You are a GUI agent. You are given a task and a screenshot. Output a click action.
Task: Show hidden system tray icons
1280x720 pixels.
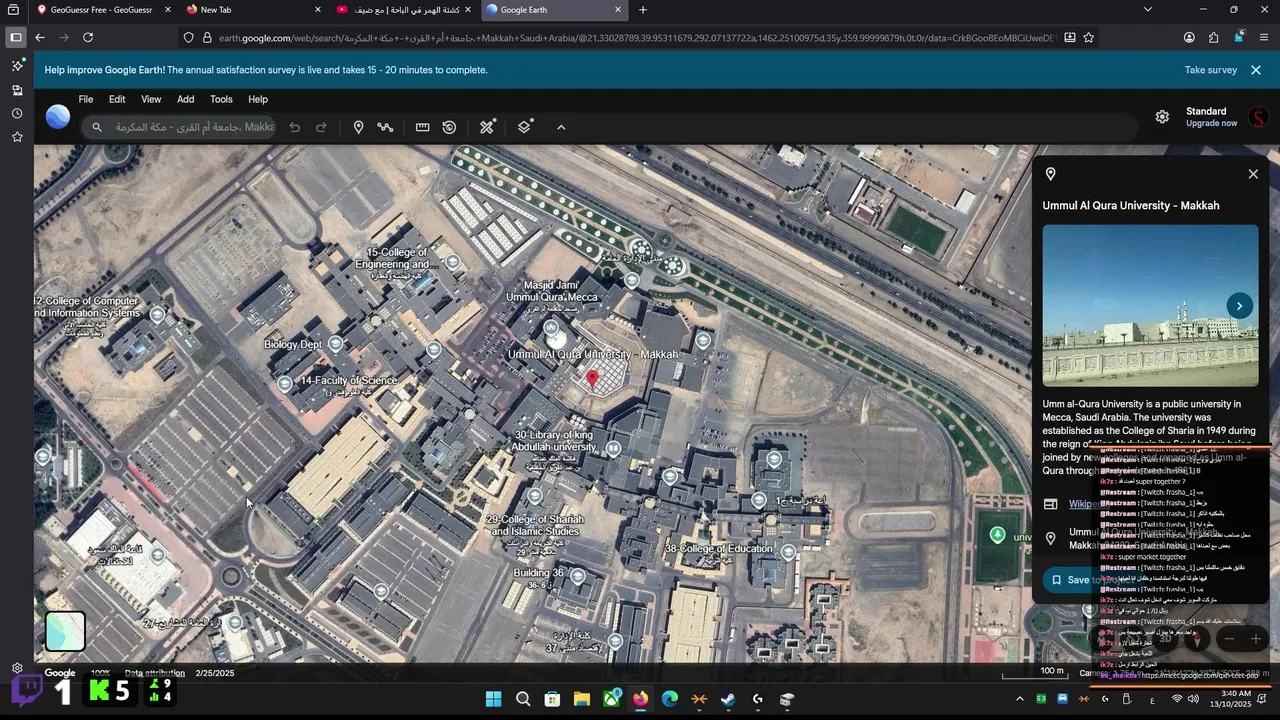1019,699
